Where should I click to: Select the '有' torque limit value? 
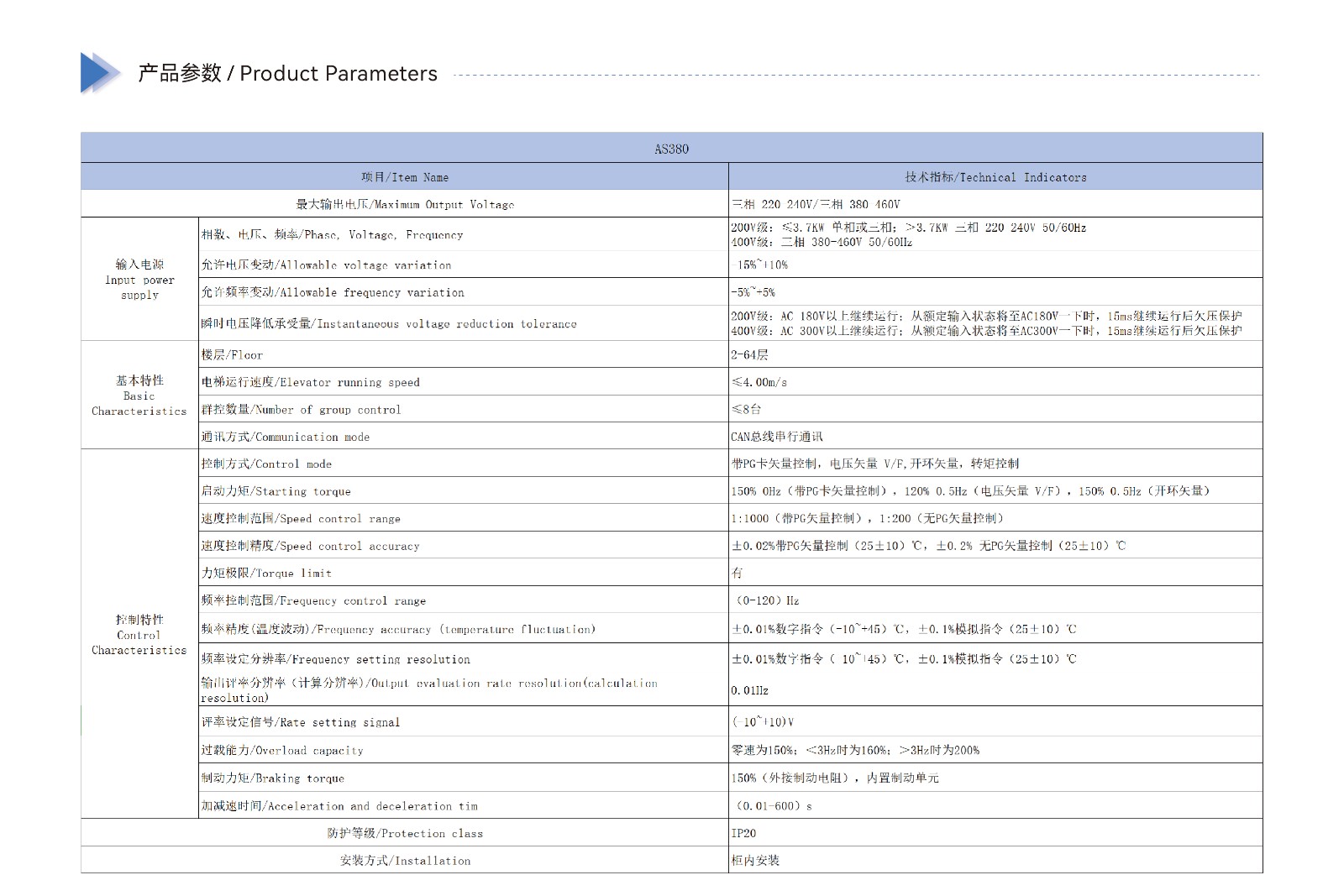coord(737,573)
